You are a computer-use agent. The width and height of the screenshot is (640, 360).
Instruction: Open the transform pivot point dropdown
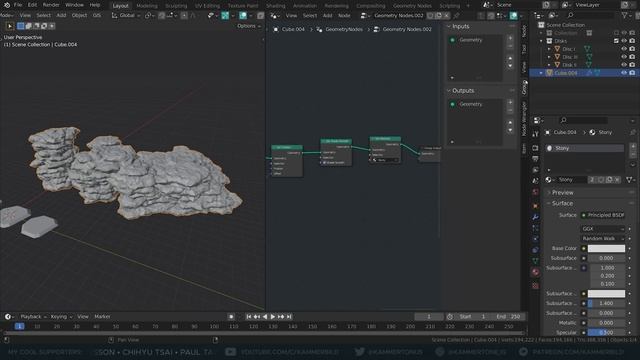[149, 16]
